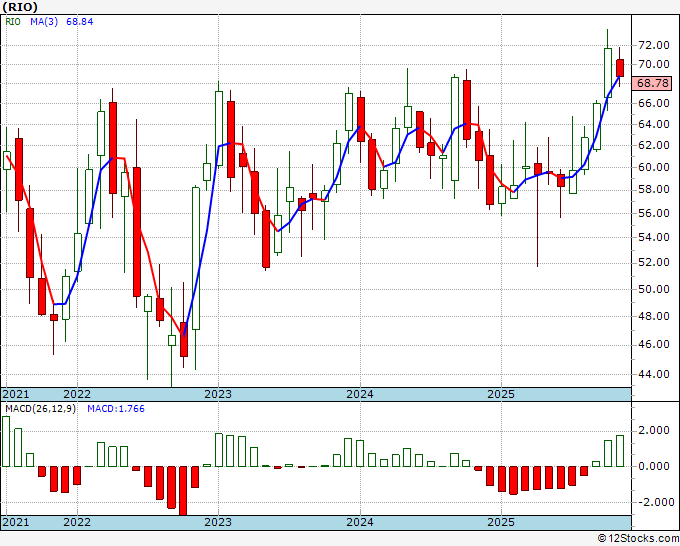The image size is (680, 546).
Task: Click the 72.00 price axis label
Action: tap(654, 45)
